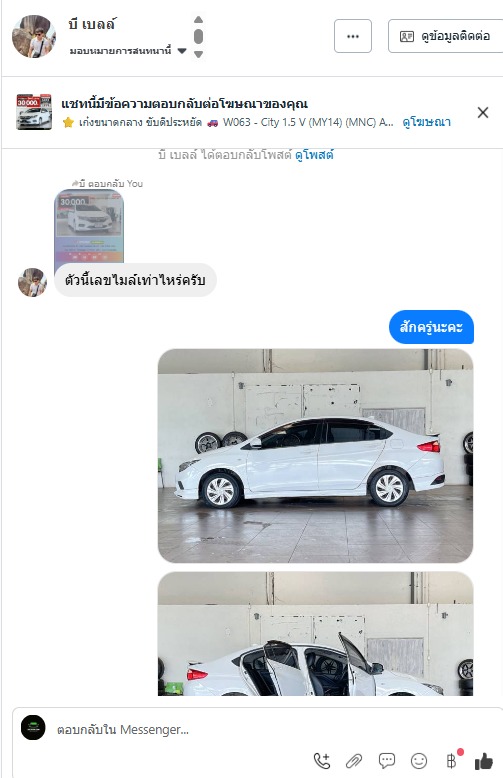The height and width of the screenshot is (778, 503).
Task: Open saved replies speech bubble icon
Action: pos(386,760)
